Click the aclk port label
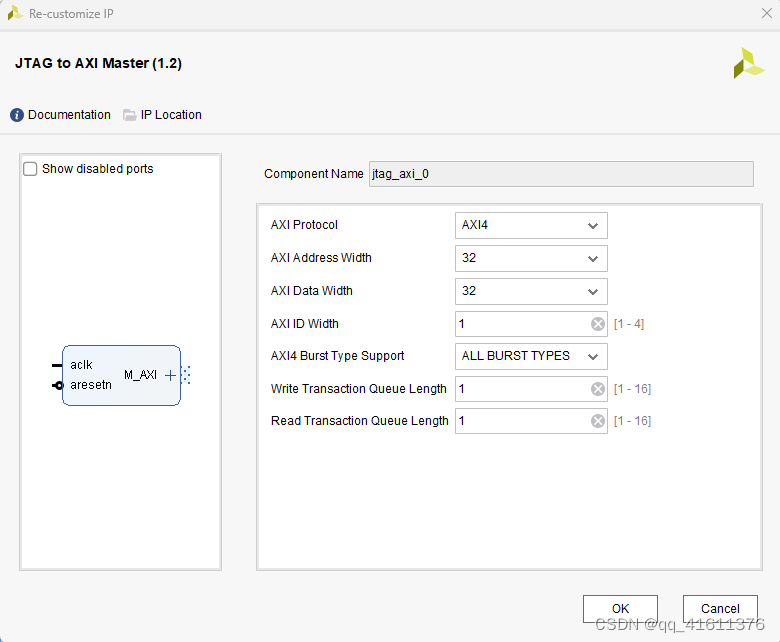780x642 pixels. click(x=81, y=365)
